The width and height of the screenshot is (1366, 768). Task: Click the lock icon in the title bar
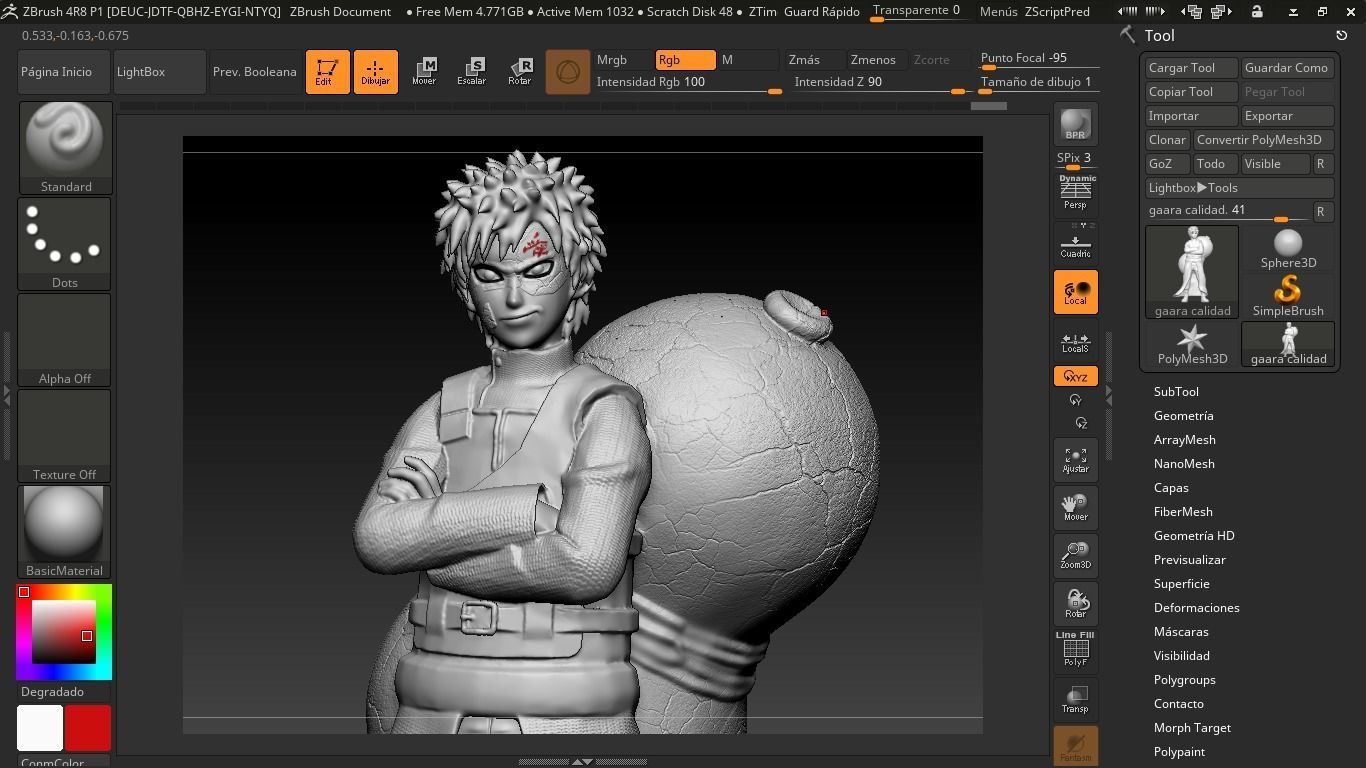point(1257,11)
